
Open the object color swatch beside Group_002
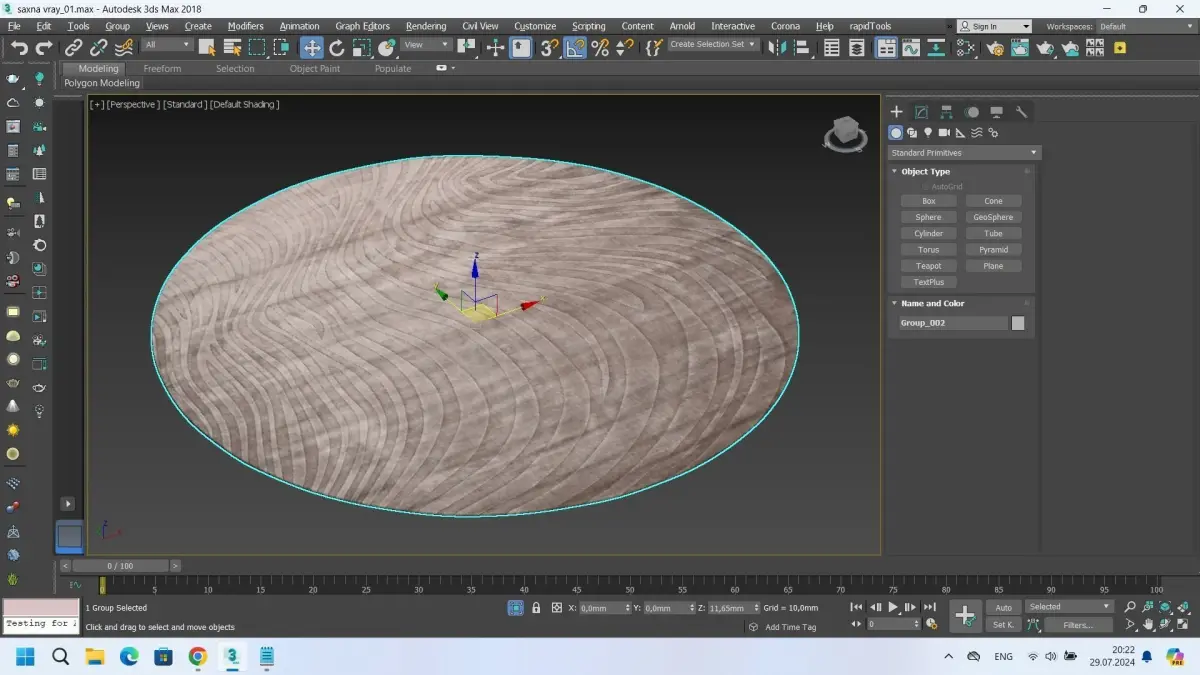click(1018, 323)
